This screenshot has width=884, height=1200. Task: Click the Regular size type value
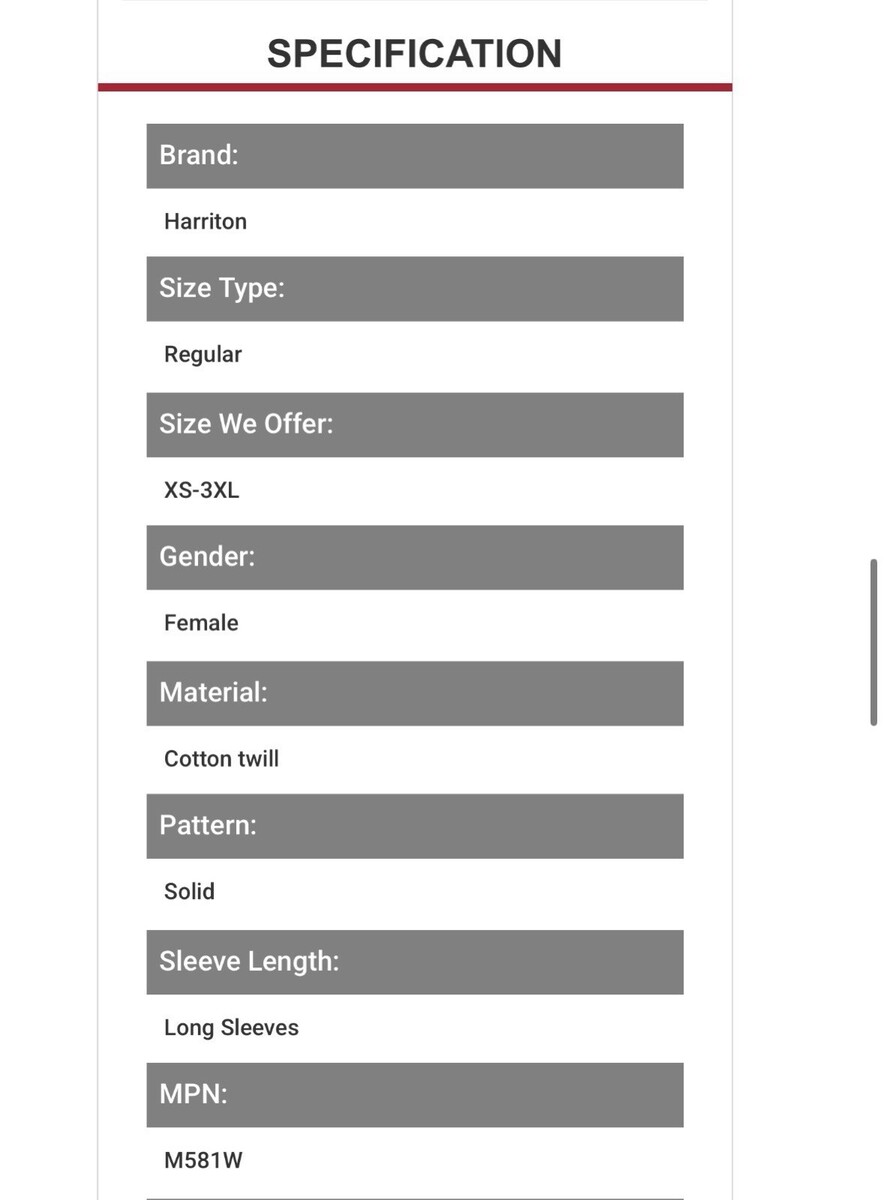click(203, 355)
